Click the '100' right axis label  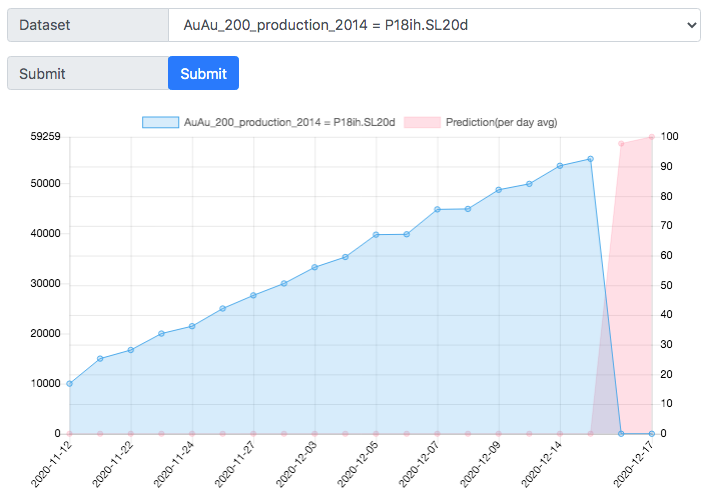click(x=670, y=137)
